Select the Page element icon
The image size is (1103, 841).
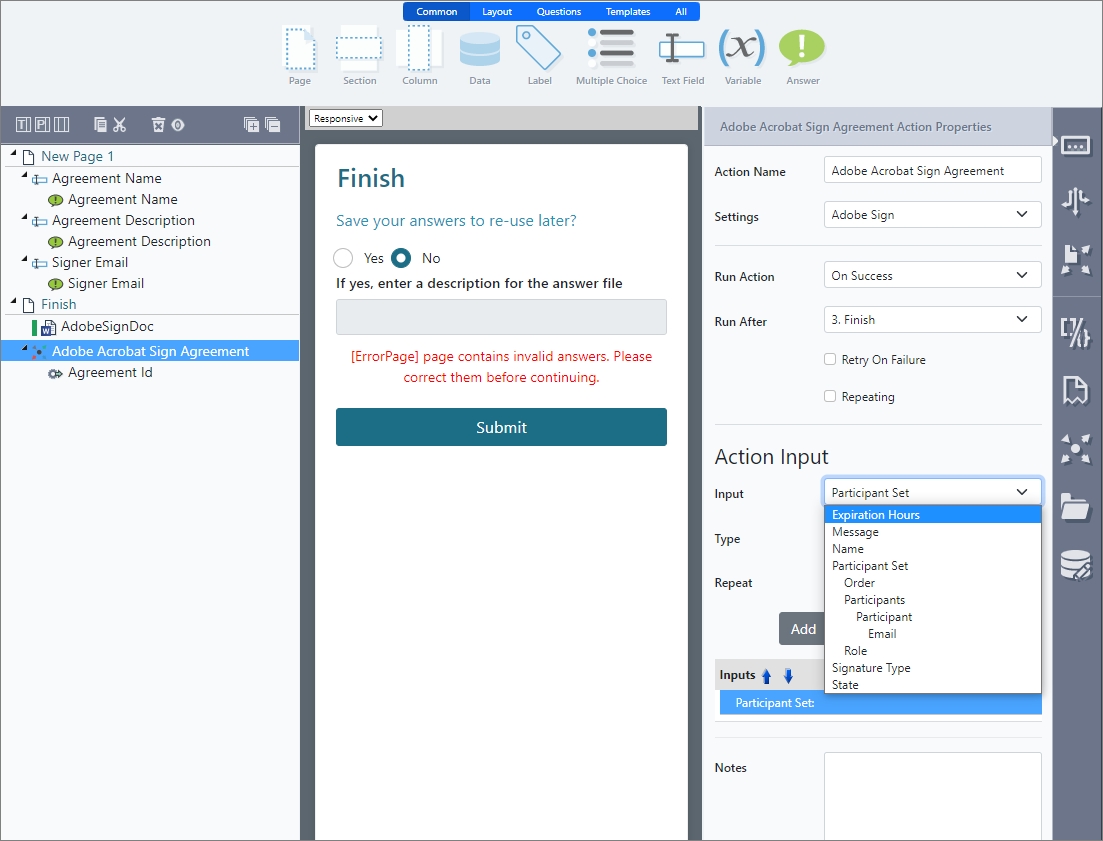pos(300,49)
